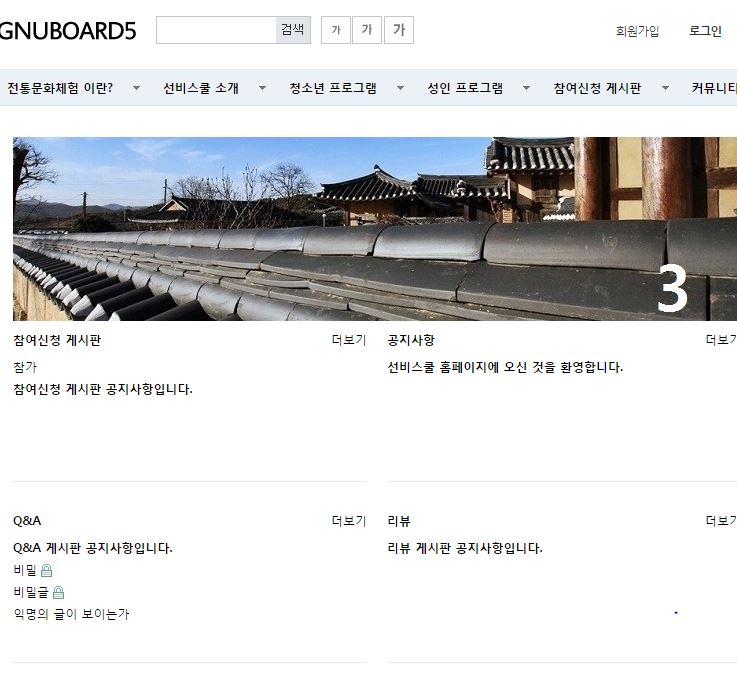This screenshot has height=693, width=737.
Task: Open the 참여신청 게시판 menu item
Action: tap(597, 88)
